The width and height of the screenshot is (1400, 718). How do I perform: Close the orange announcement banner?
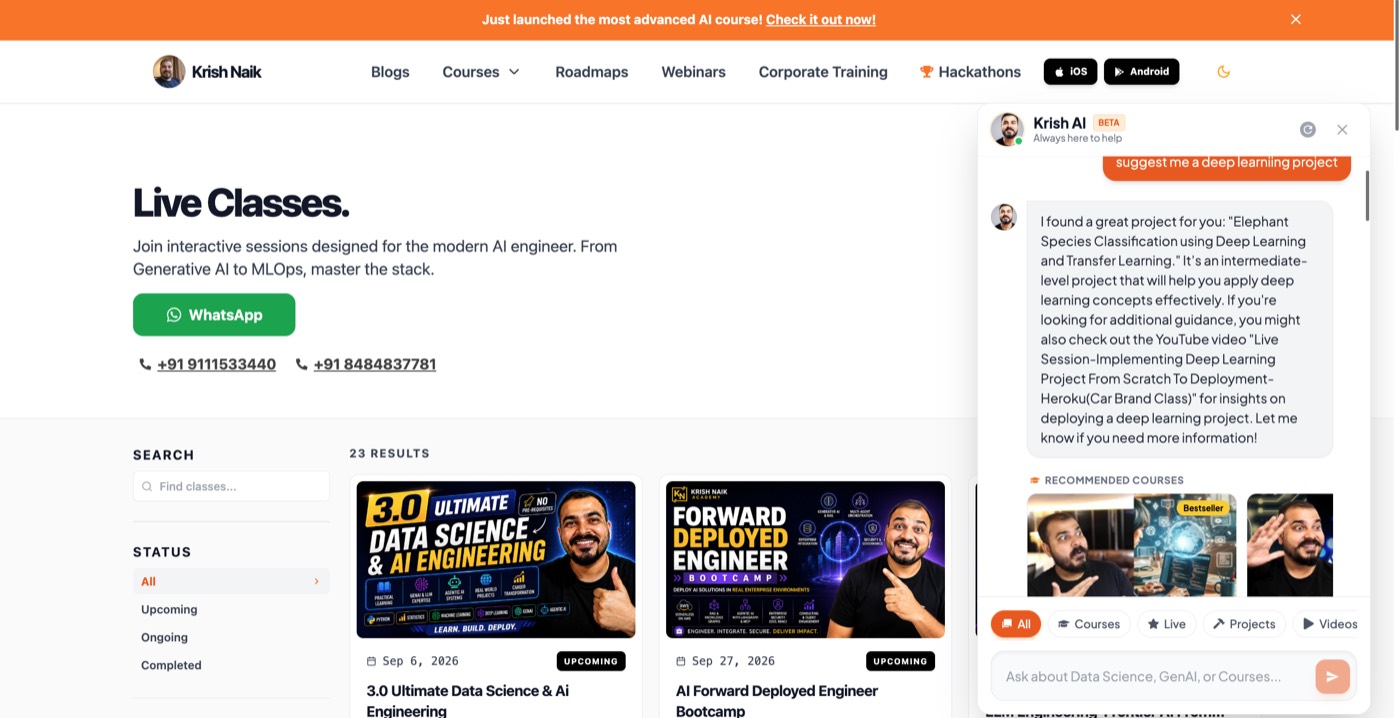[1295, 19]
